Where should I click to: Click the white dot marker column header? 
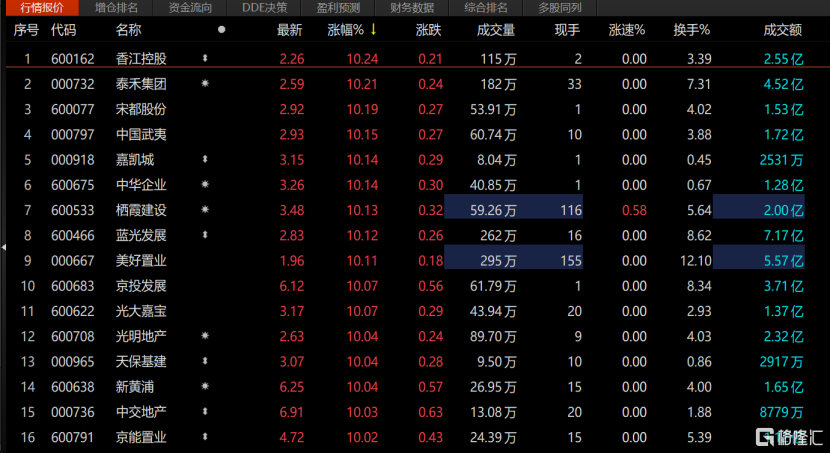221,30
